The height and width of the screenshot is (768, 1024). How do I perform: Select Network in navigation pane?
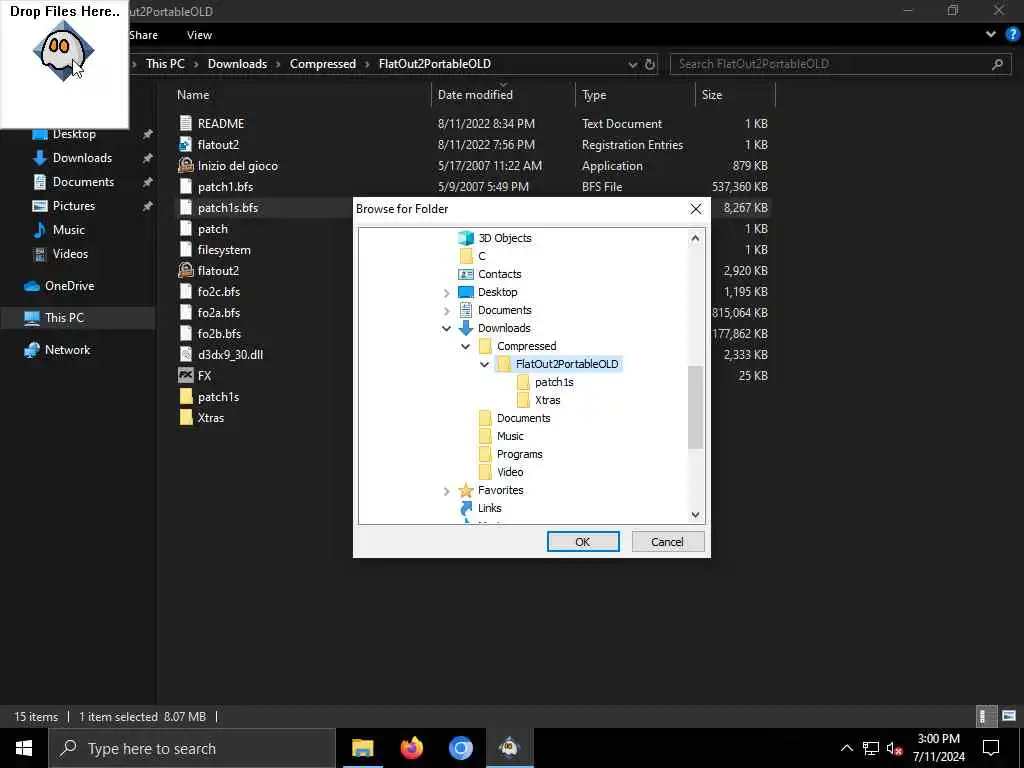pos(67,349)
